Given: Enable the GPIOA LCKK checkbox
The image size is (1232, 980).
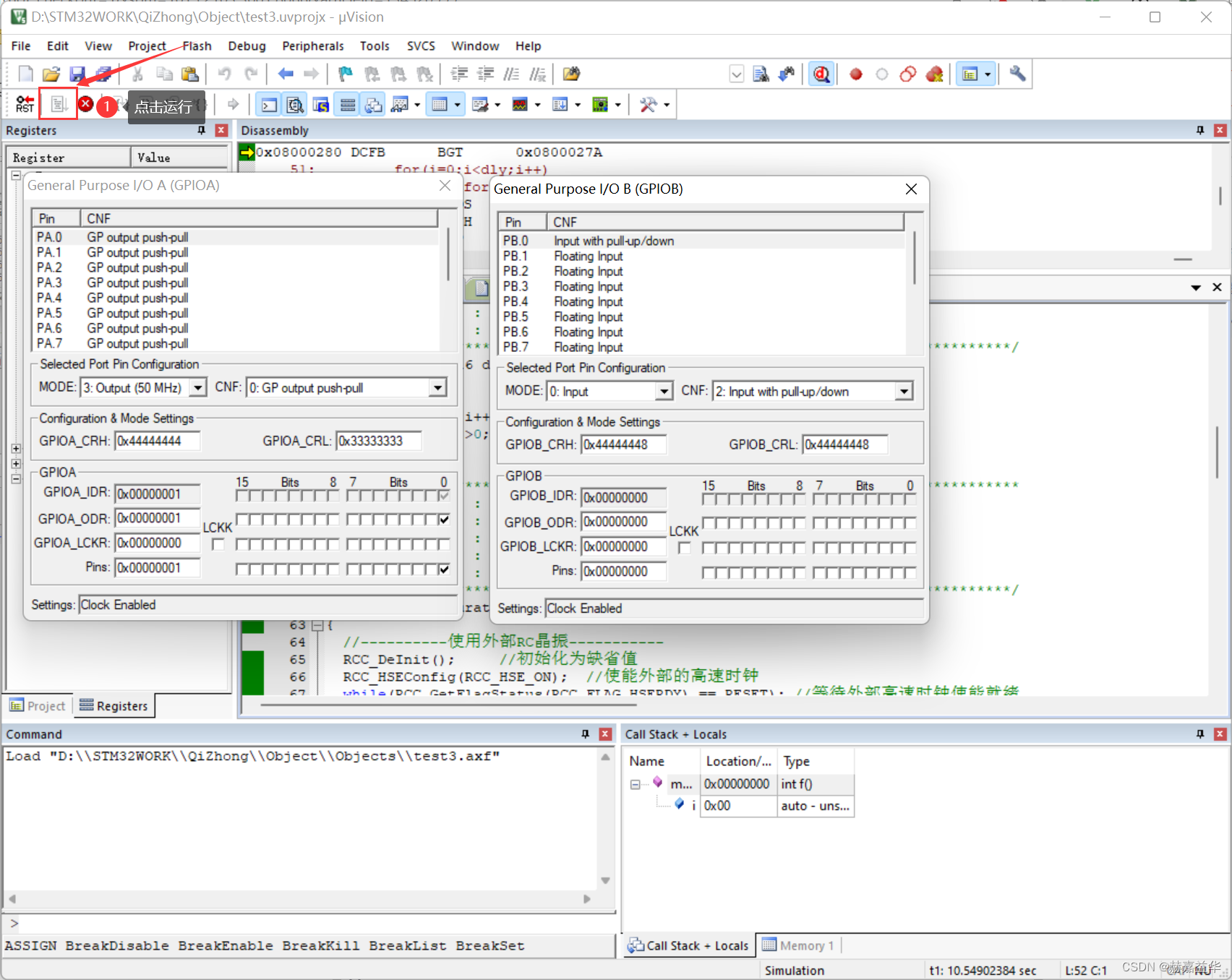Looking at the screenshot, I should (x=218, y=544).
